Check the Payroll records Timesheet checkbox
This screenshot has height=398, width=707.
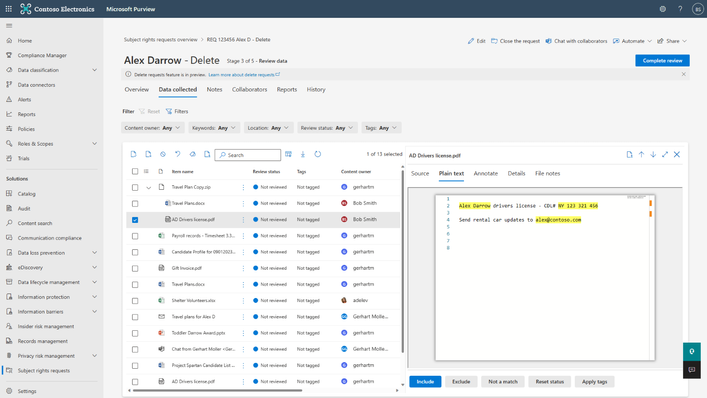(x=135, y=236)
